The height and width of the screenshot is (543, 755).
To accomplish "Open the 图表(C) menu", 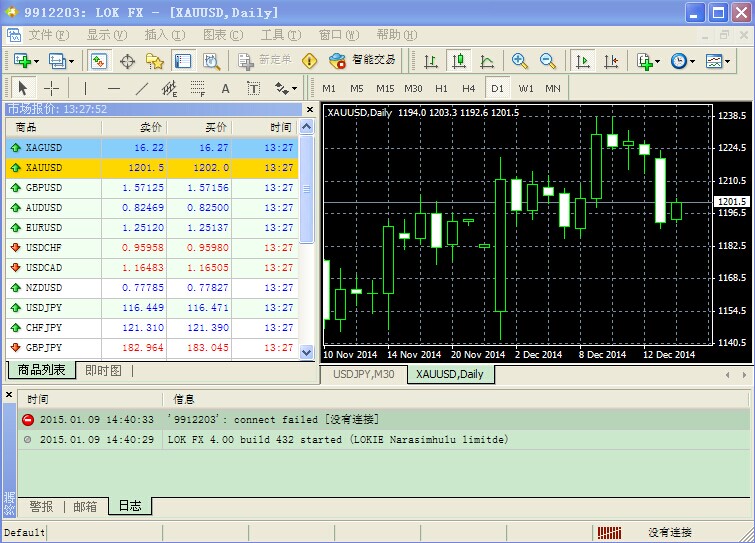I will (x=223, y=35).
